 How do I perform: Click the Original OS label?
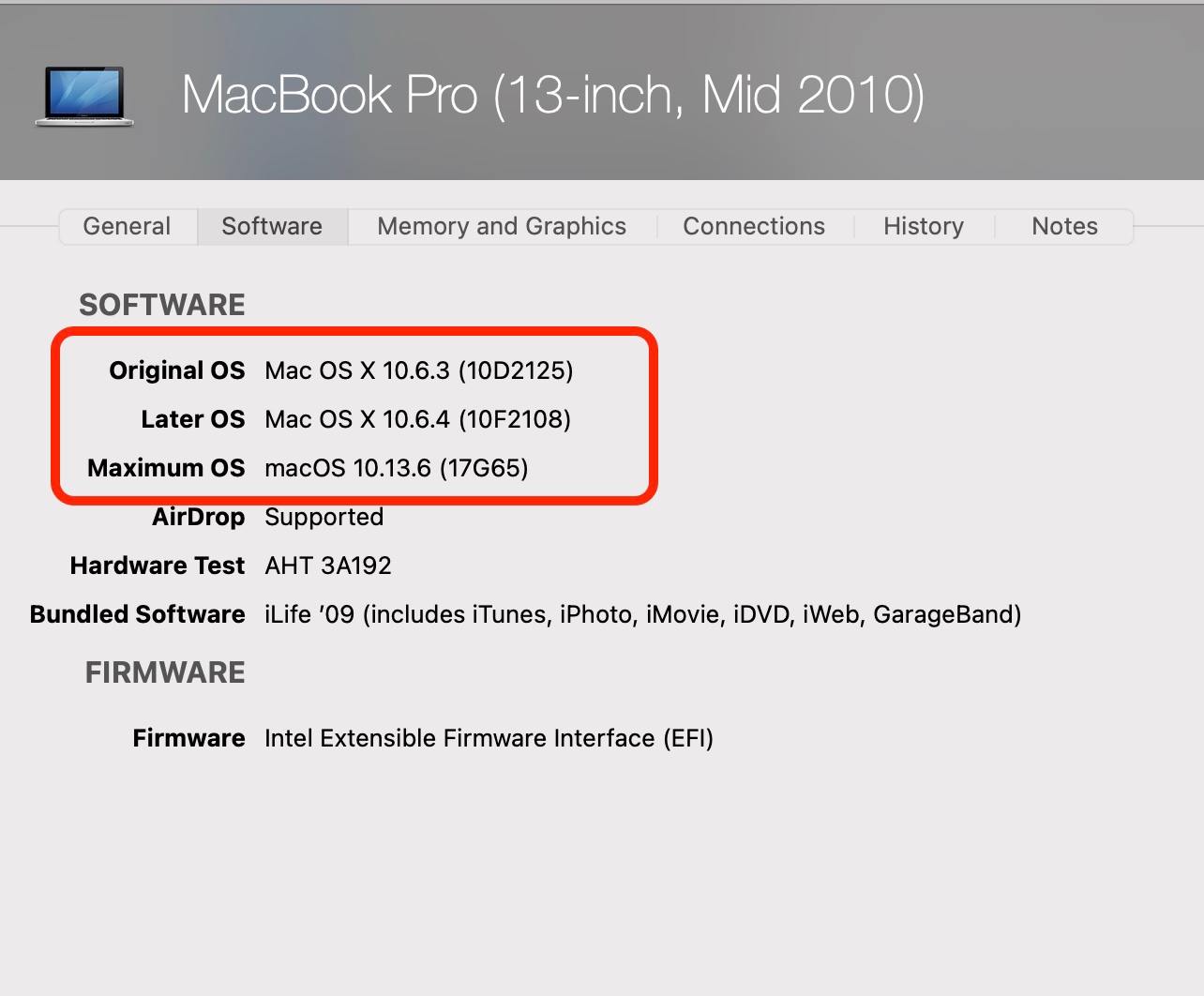[x=177, y=370]
